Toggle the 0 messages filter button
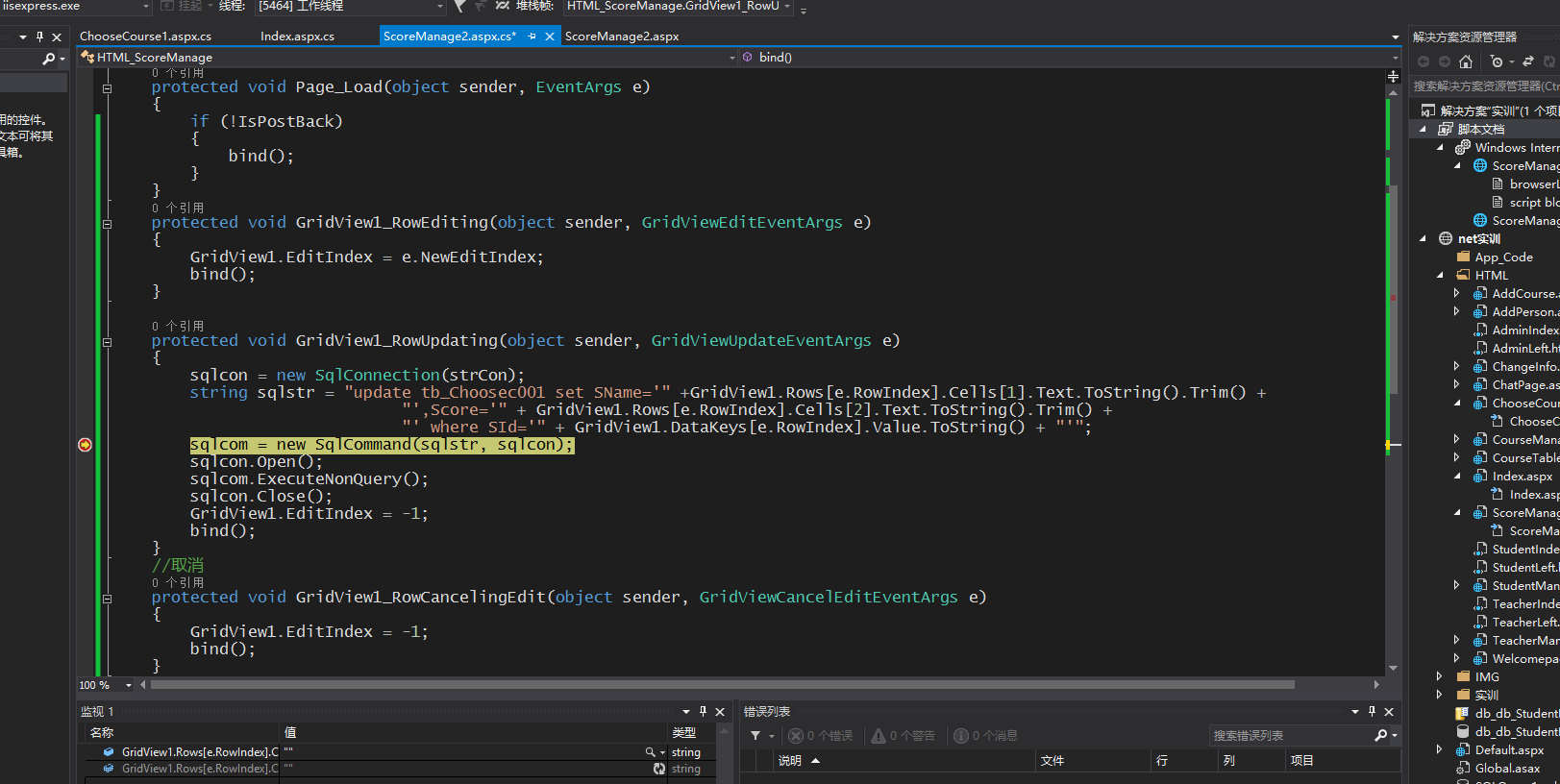1560x784 pixels. 985,736
